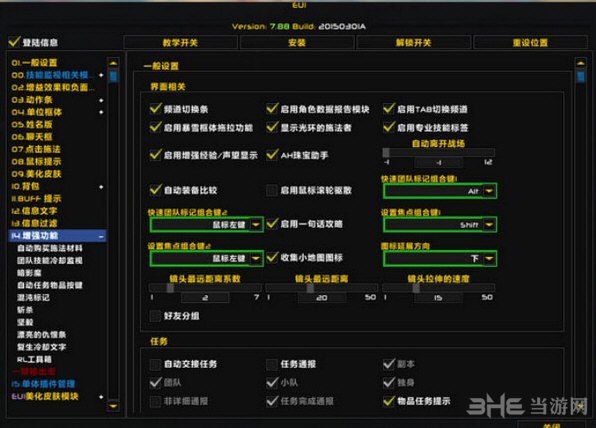The image size is (596, 428).
Task: Enable the 好友分组 checkbox
Action: [155, 316]
